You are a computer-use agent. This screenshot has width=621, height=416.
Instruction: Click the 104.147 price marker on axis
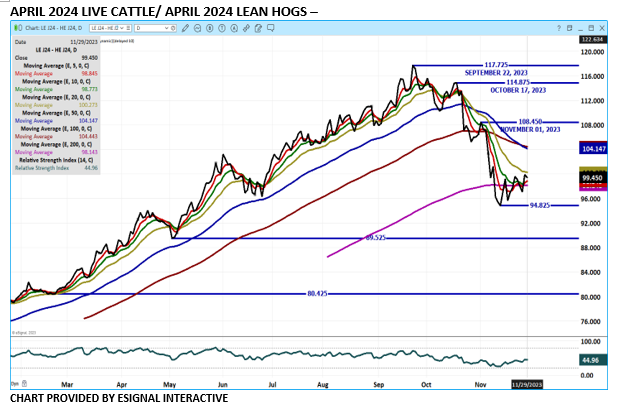pos(593,147)
